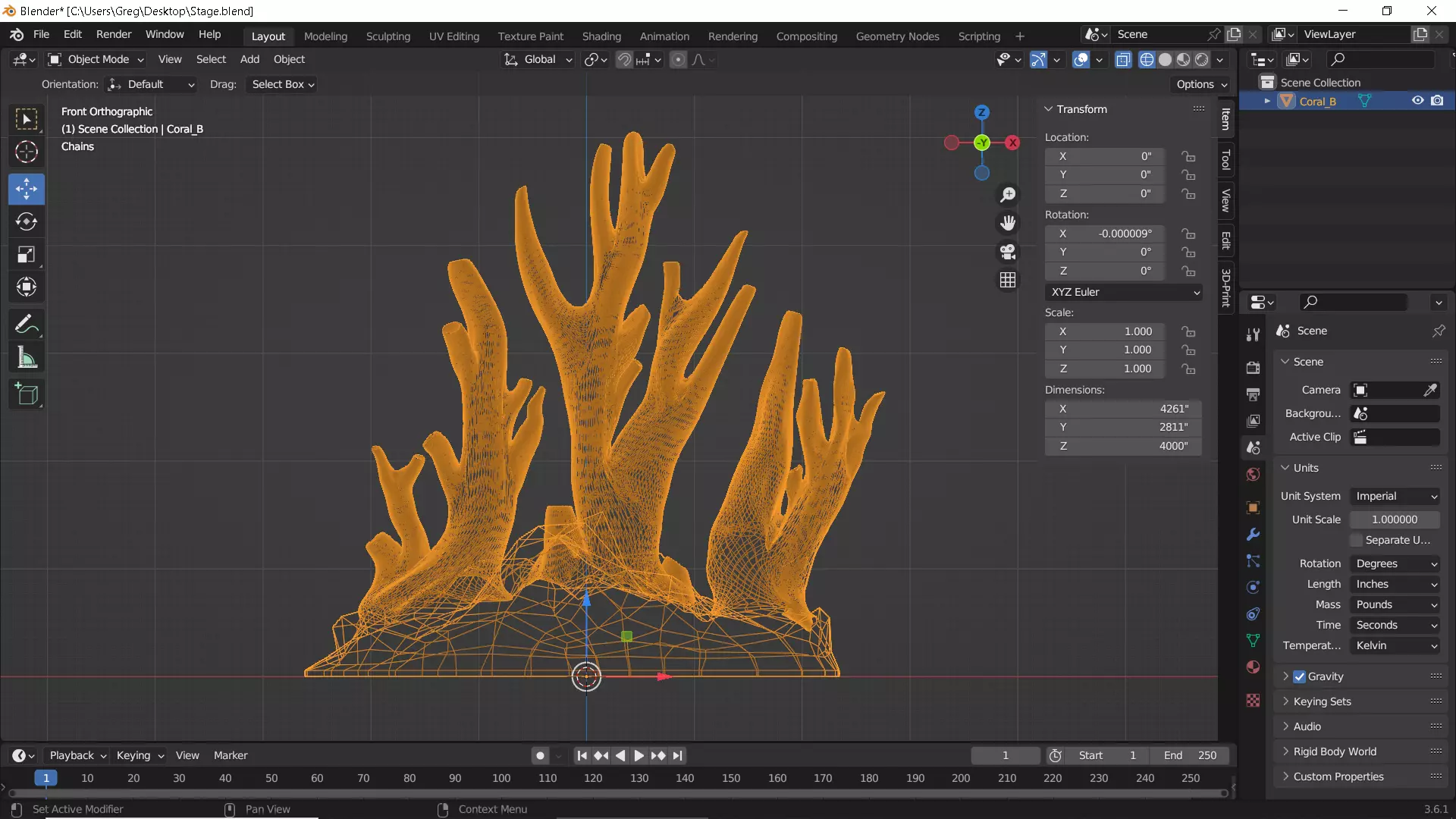Switch to wireframe viewport shading
The height and width of the screenshot is (819, 1456).
click(1147, 60)
